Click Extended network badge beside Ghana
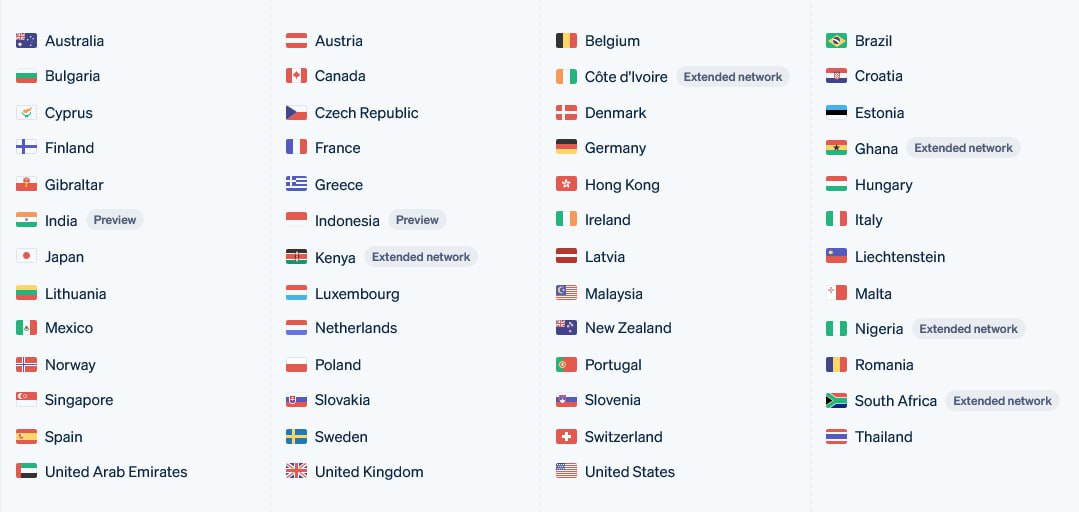 click(x=963, y=148)
